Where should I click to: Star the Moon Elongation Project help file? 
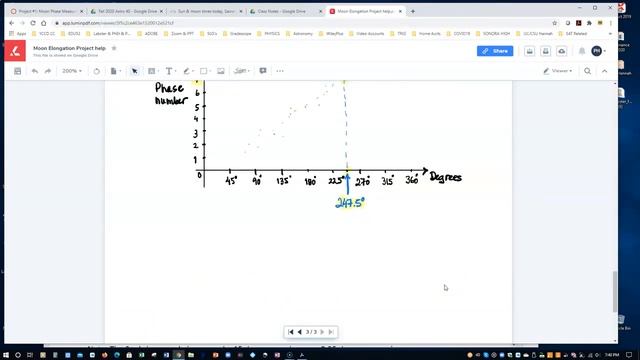coord(114,48)
